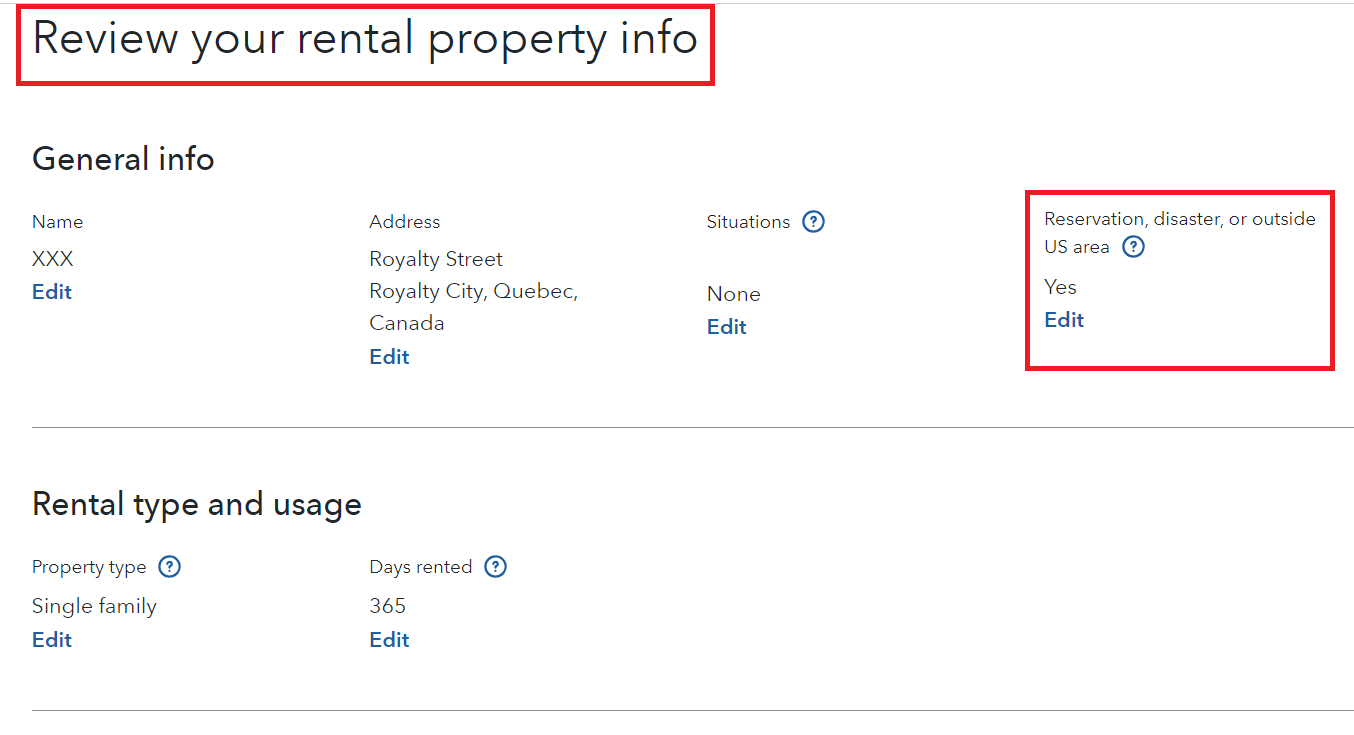Click the 'Single family' property type value

94,606
